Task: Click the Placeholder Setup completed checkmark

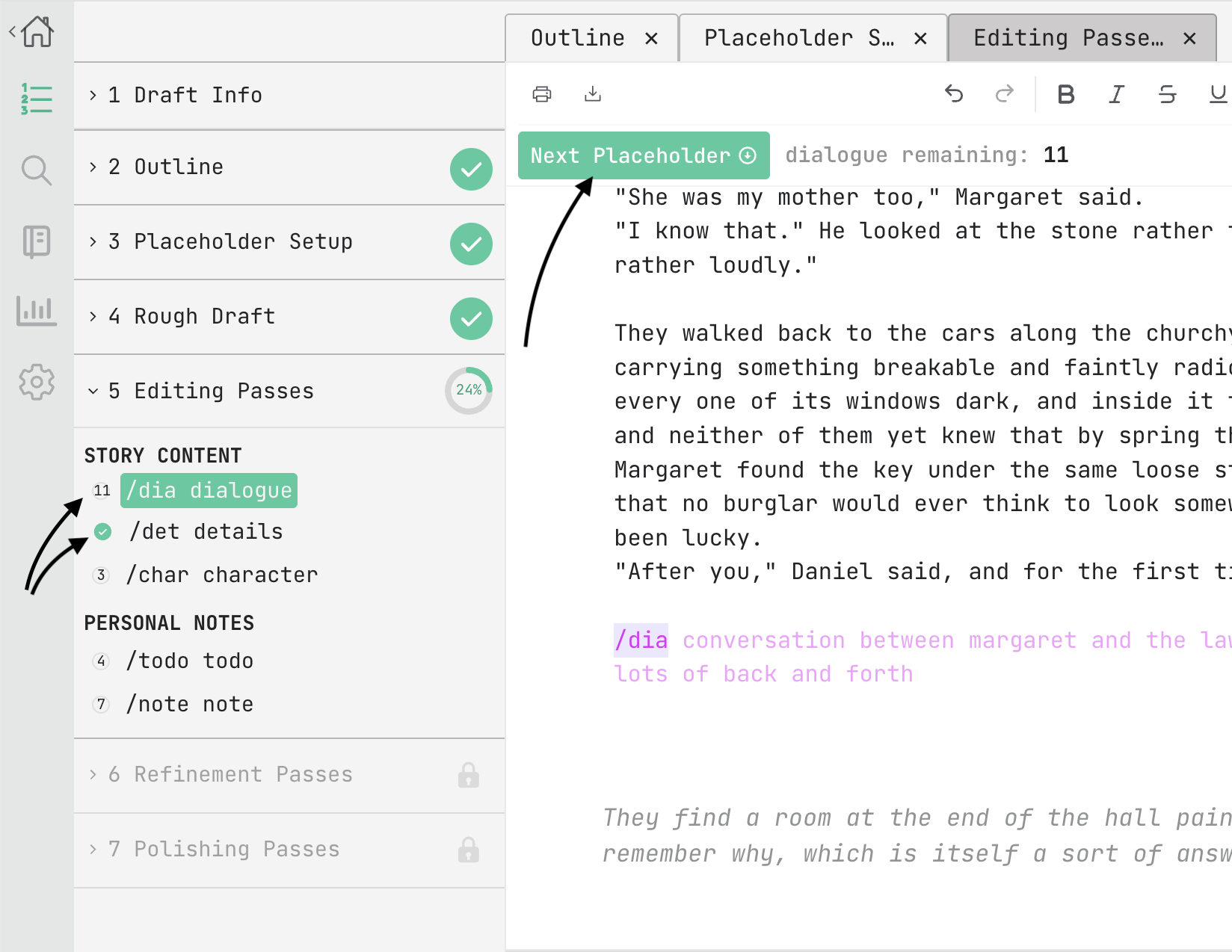Action: pyautogui.click(x=471, y=244)
